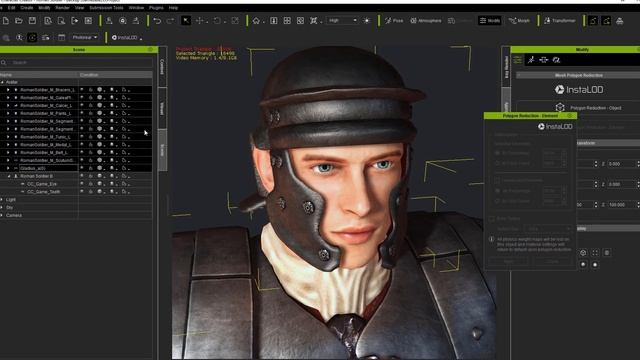Image resolution: width=640 pixels, height=360 pixels.
Task: Choose the Move gizmo tool
Action: (200, 20)
